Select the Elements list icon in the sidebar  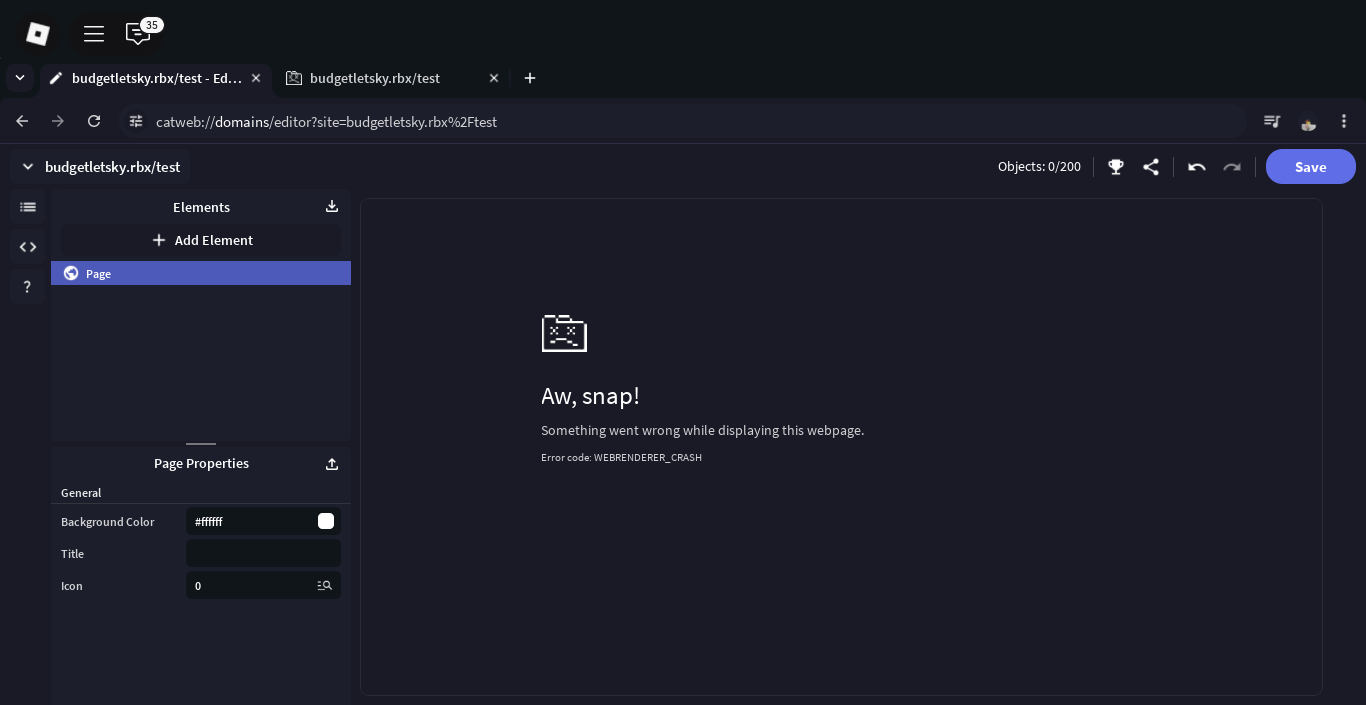point(27,206)
